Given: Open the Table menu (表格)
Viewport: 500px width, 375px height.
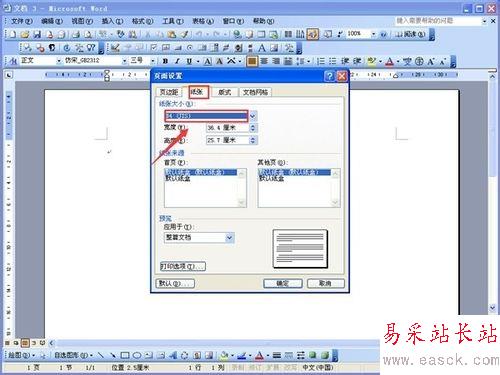Looking at the screenshot, I should tap(203, 21).
